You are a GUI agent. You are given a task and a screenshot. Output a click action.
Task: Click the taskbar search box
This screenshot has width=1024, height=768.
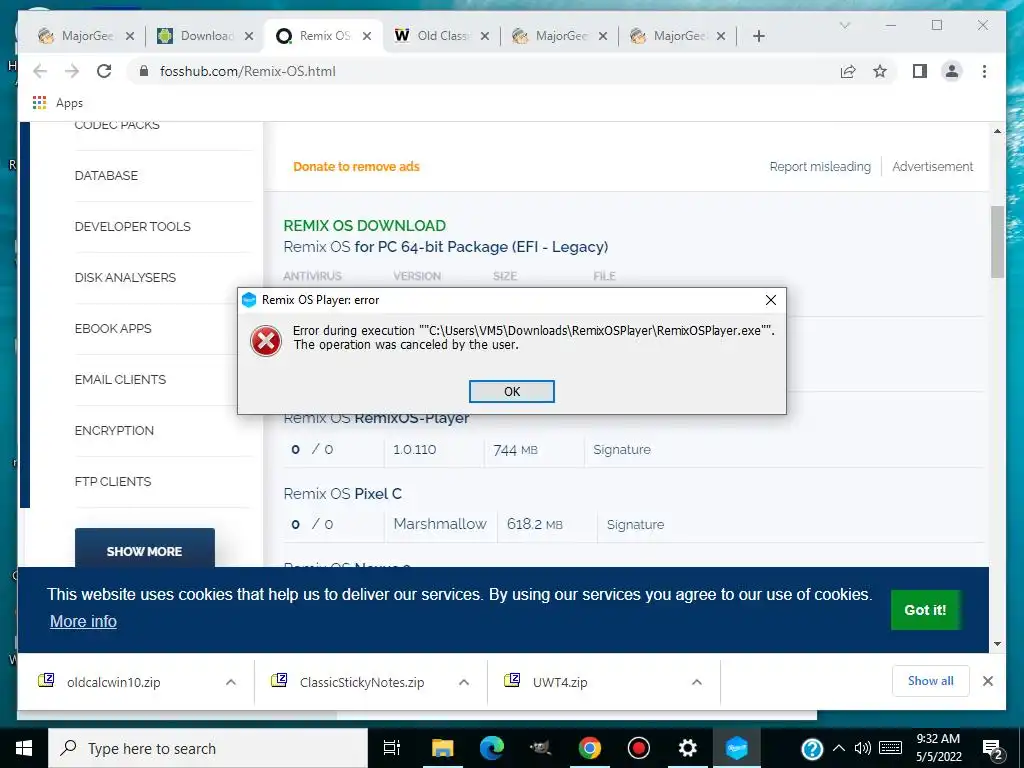click(x=208, y=748)
